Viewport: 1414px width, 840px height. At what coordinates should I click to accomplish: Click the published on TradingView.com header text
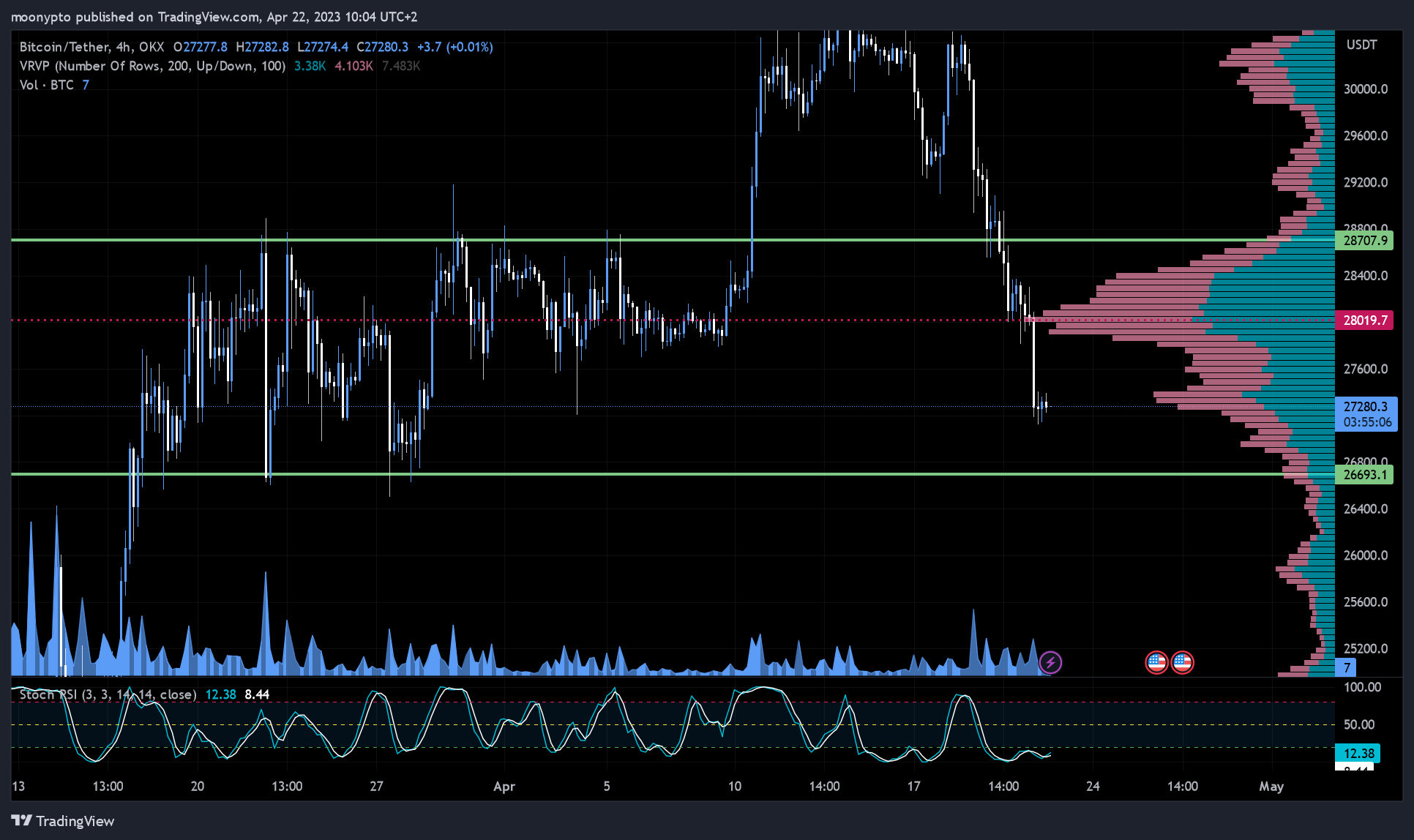(x=167, y=17)
